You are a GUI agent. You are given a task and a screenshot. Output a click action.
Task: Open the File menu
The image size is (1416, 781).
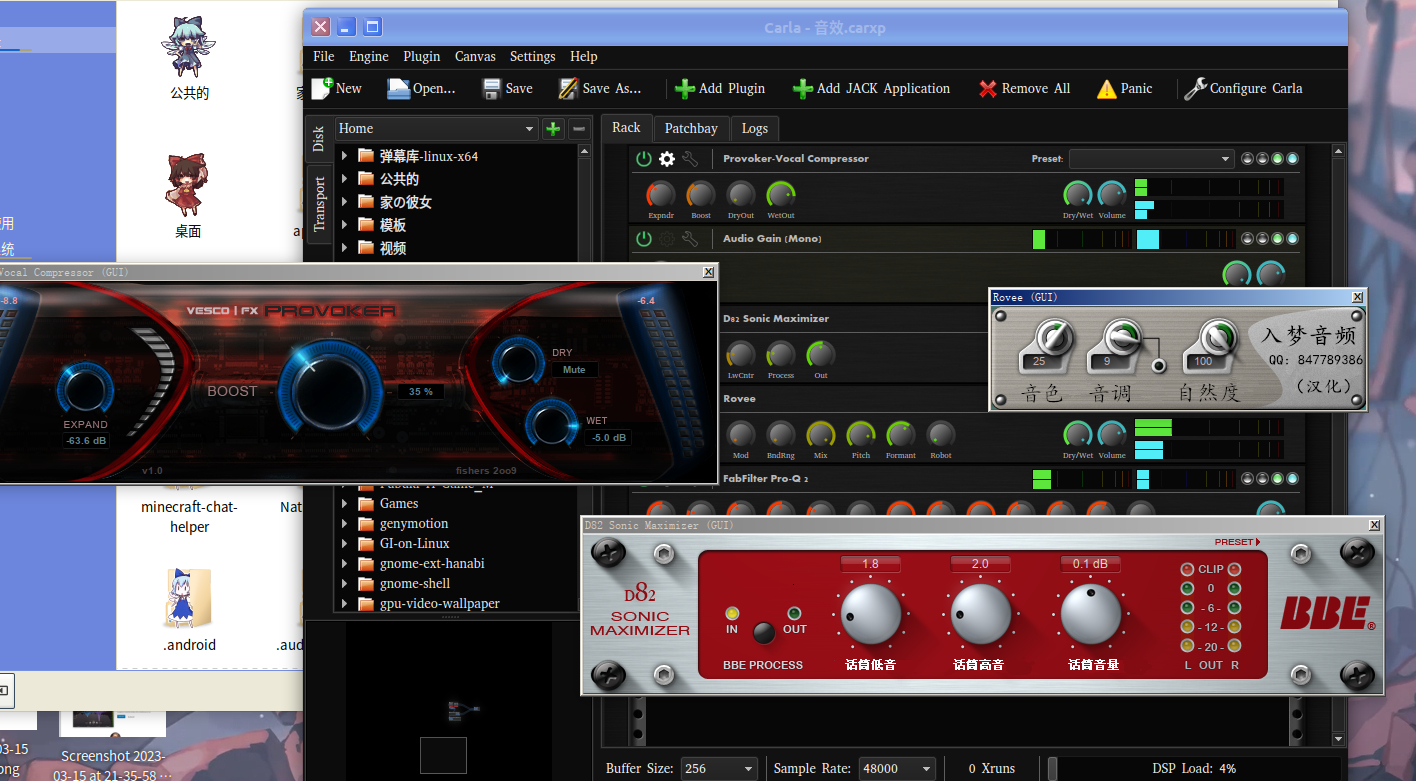click(x=324, y=57)
